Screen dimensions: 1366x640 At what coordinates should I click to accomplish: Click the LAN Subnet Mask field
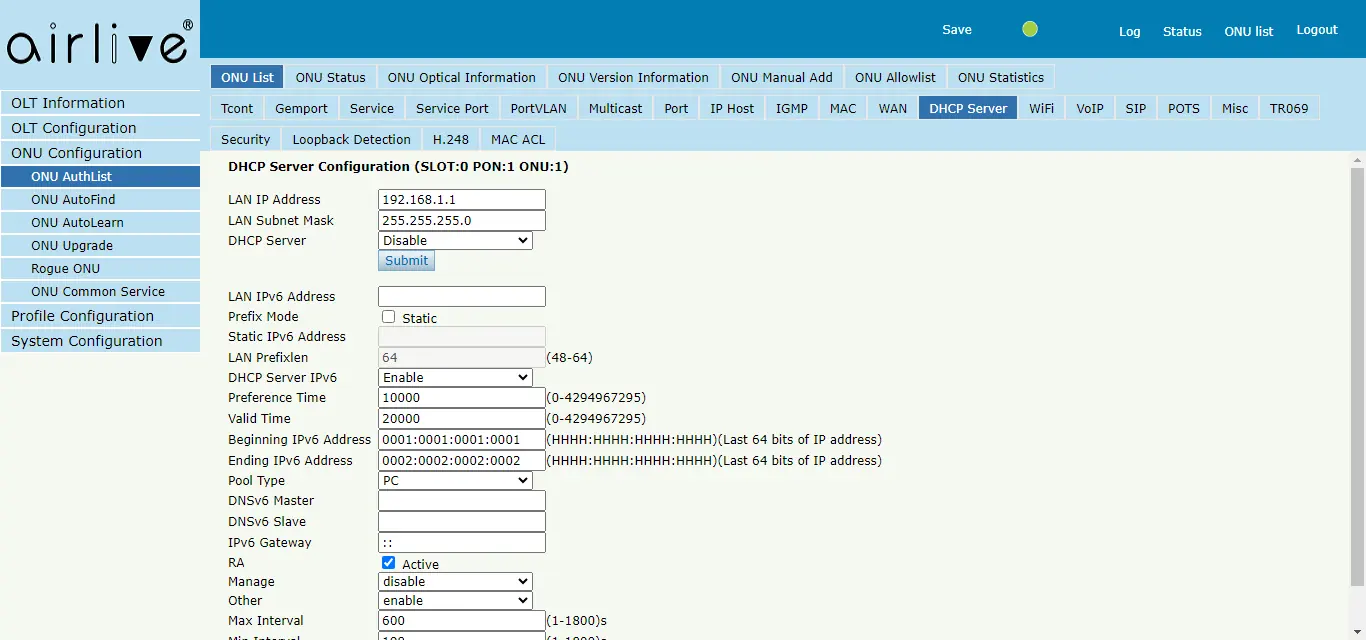(462, 220)
